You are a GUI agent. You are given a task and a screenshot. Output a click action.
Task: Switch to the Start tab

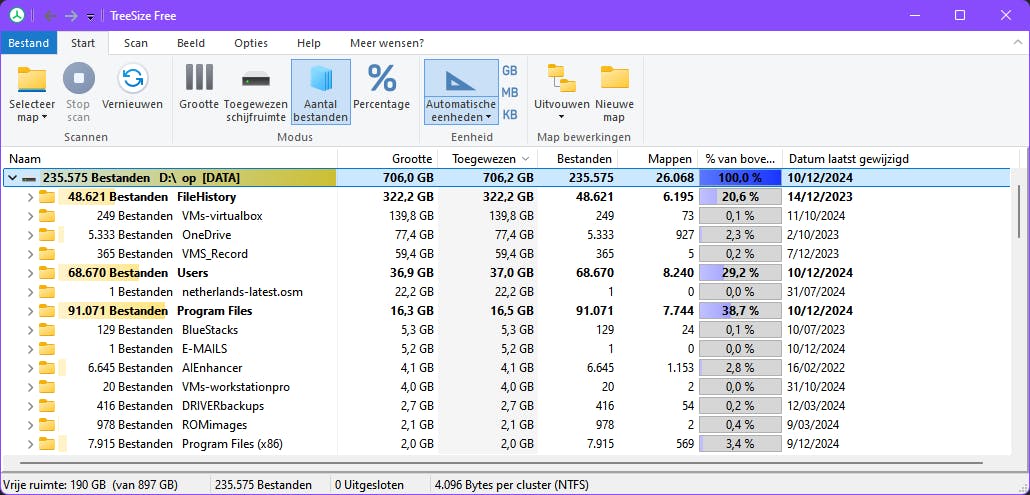coord(83,43)
